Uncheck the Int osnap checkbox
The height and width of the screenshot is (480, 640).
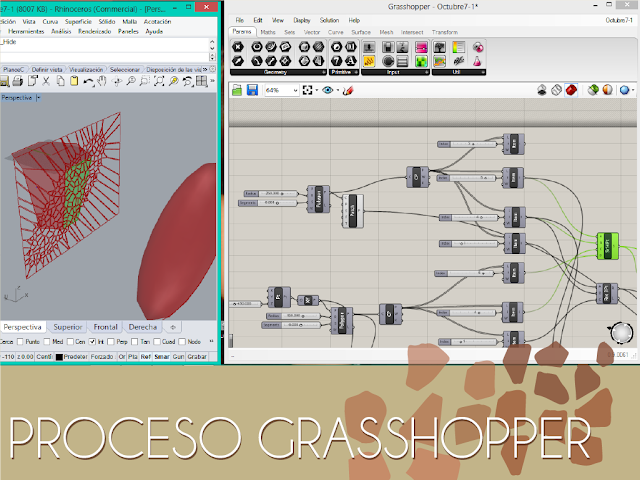pos(92,342)
